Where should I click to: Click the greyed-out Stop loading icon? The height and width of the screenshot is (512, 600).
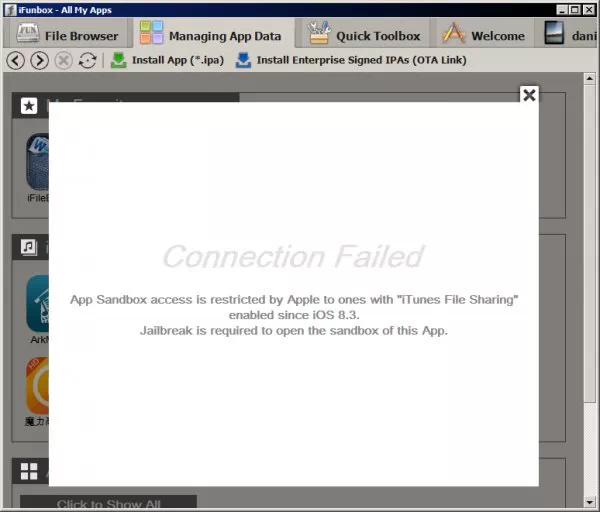click(63, 60)
